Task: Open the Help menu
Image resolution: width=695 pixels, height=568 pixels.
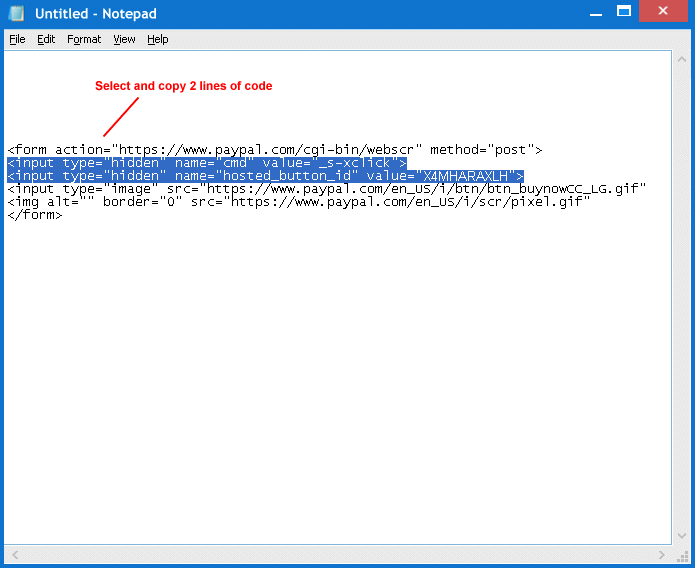Action: pyautogui.click(x=158, y=39)
